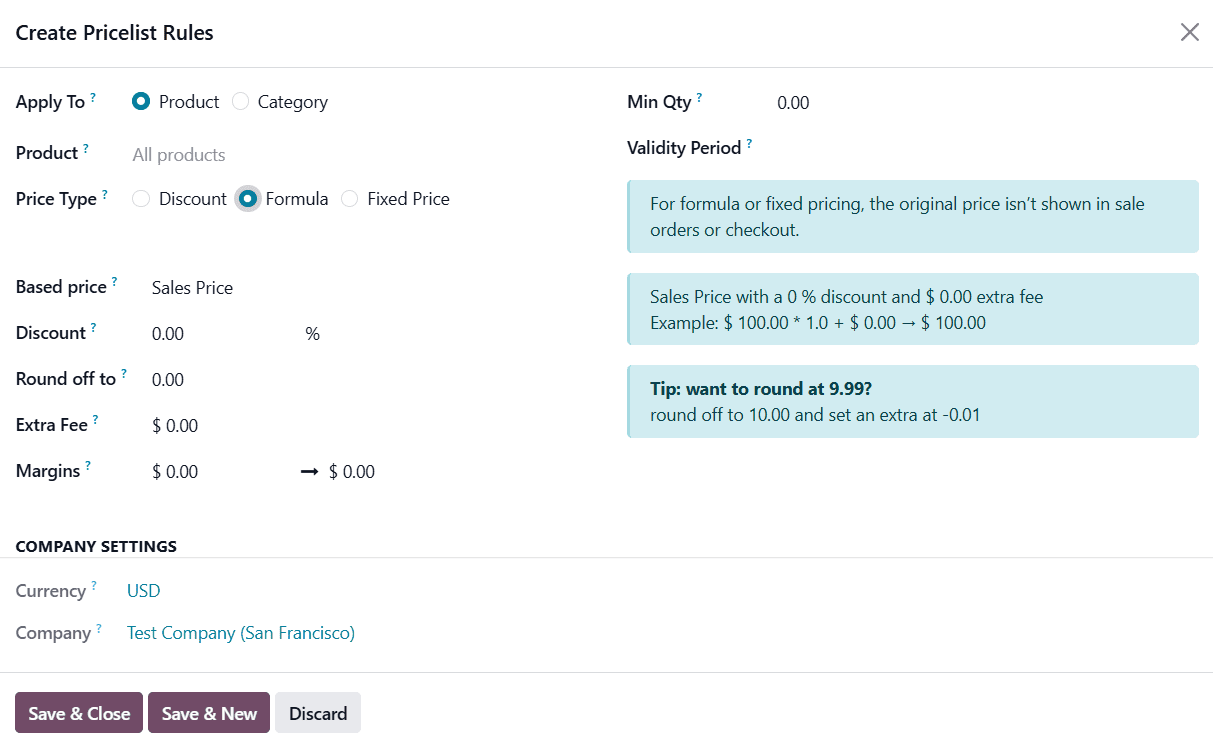Open the Apply To help tooltip
The image size is (1213, 746).
click(x=94, y=94)
